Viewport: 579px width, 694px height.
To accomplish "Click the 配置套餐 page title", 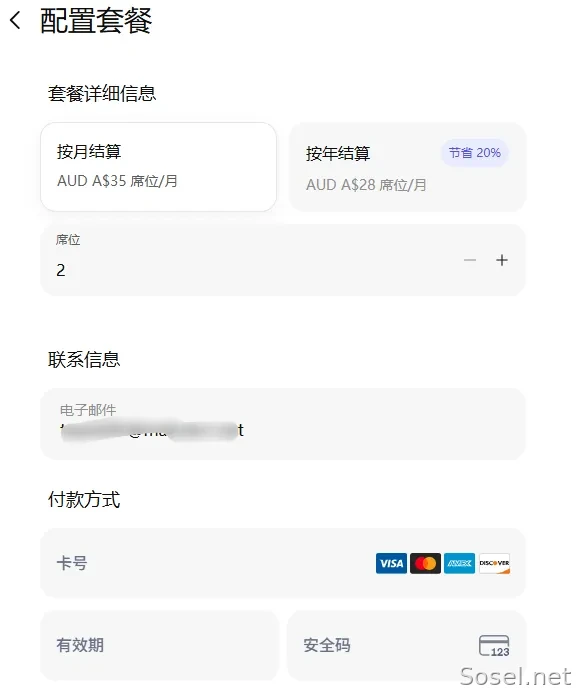I will coord(96,21).
